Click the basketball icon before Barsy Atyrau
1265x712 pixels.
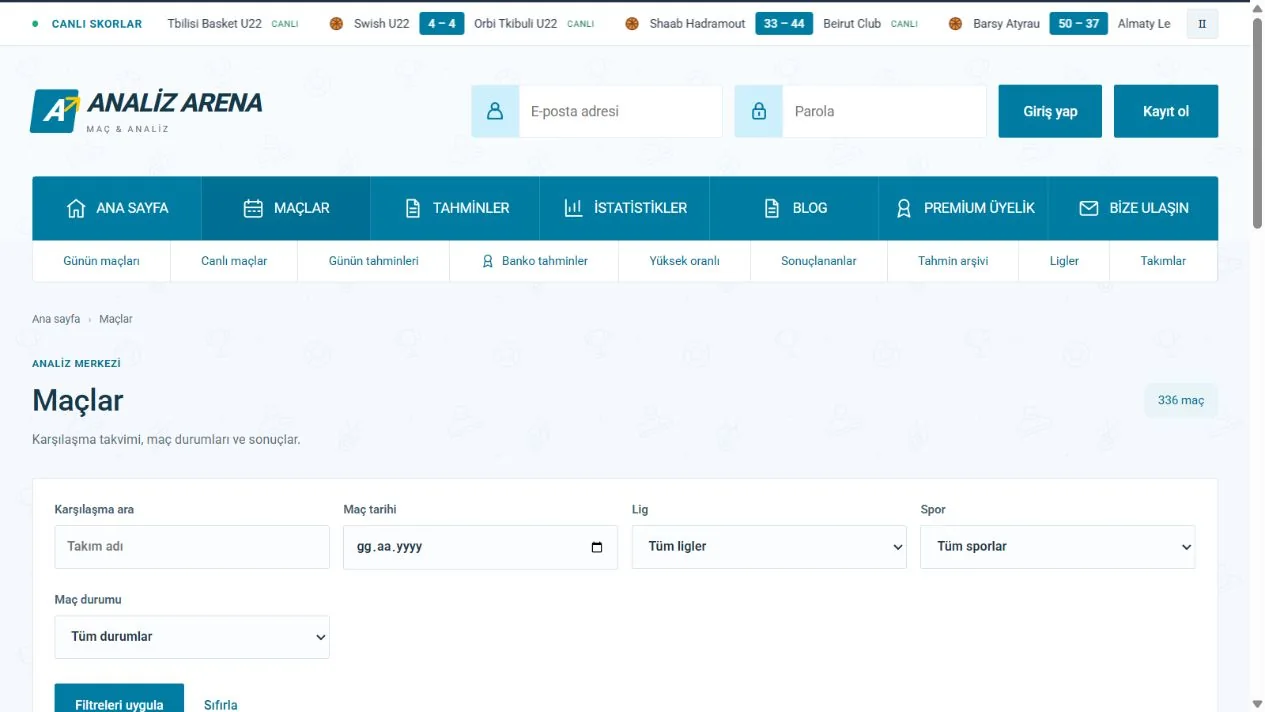[x=956, y=24]
